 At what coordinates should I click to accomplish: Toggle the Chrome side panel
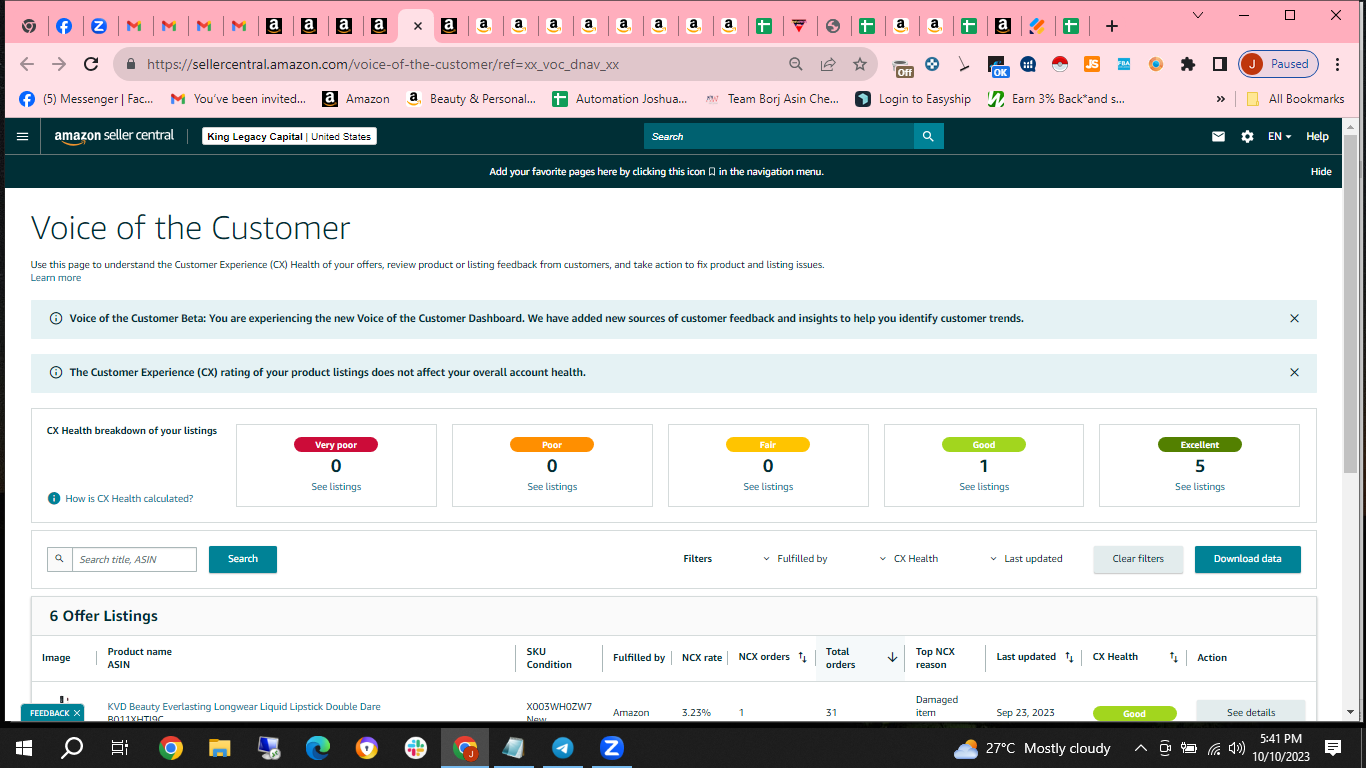(1220, 64)
